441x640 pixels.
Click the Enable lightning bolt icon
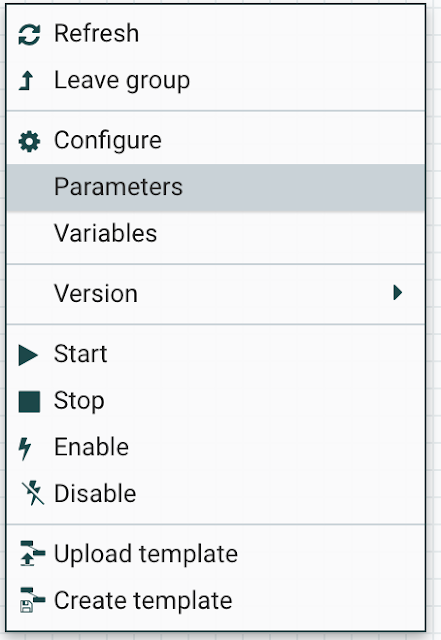25,448
